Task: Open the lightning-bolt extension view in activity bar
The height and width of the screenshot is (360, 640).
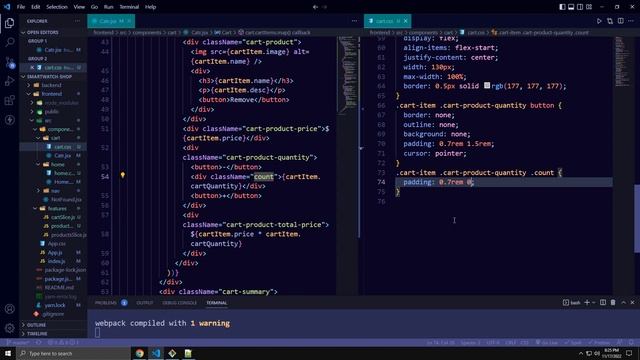Action: 9,120
